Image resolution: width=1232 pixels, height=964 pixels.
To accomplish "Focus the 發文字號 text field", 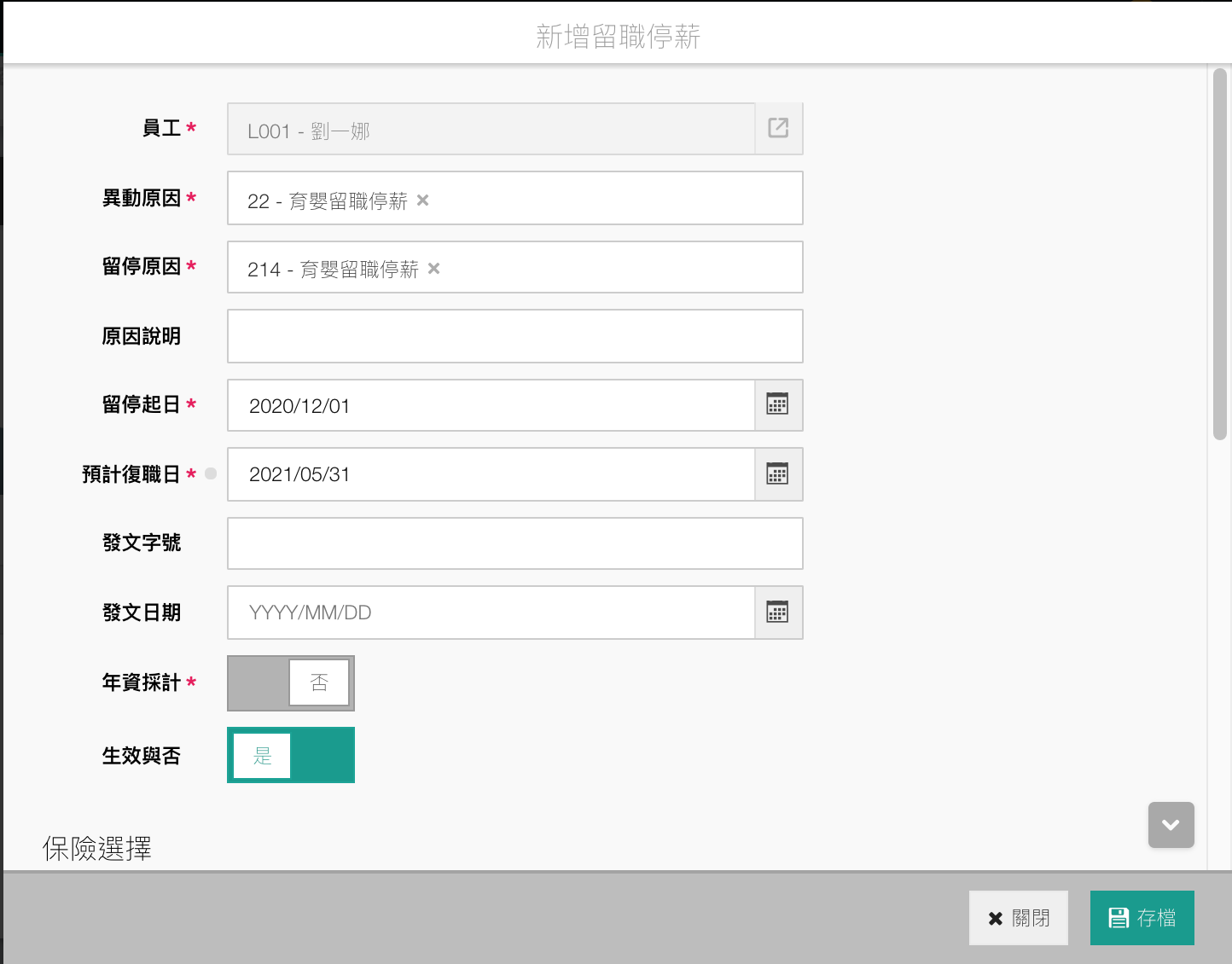I will tap(514, 543).
